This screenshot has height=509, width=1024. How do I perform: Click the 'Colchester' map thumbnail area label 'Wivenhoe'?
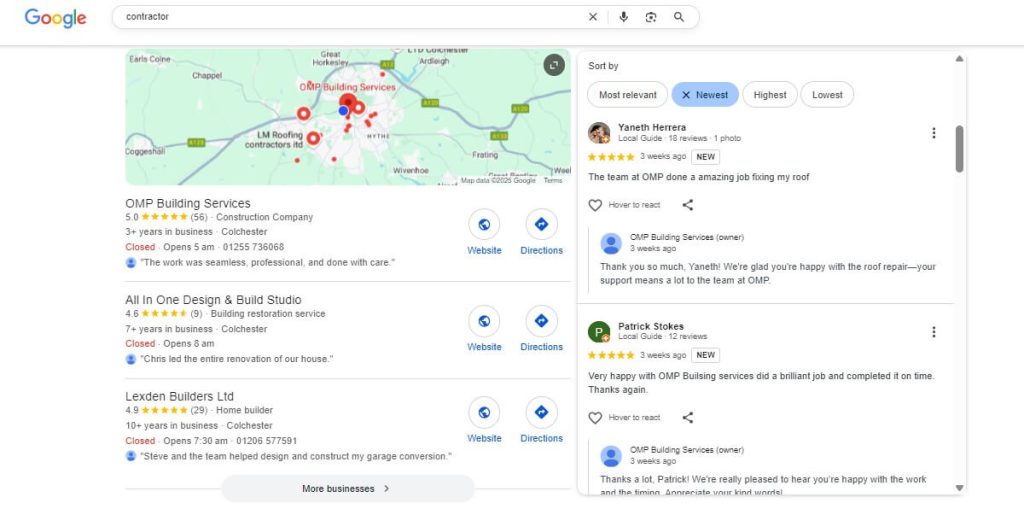click(411, 171)
